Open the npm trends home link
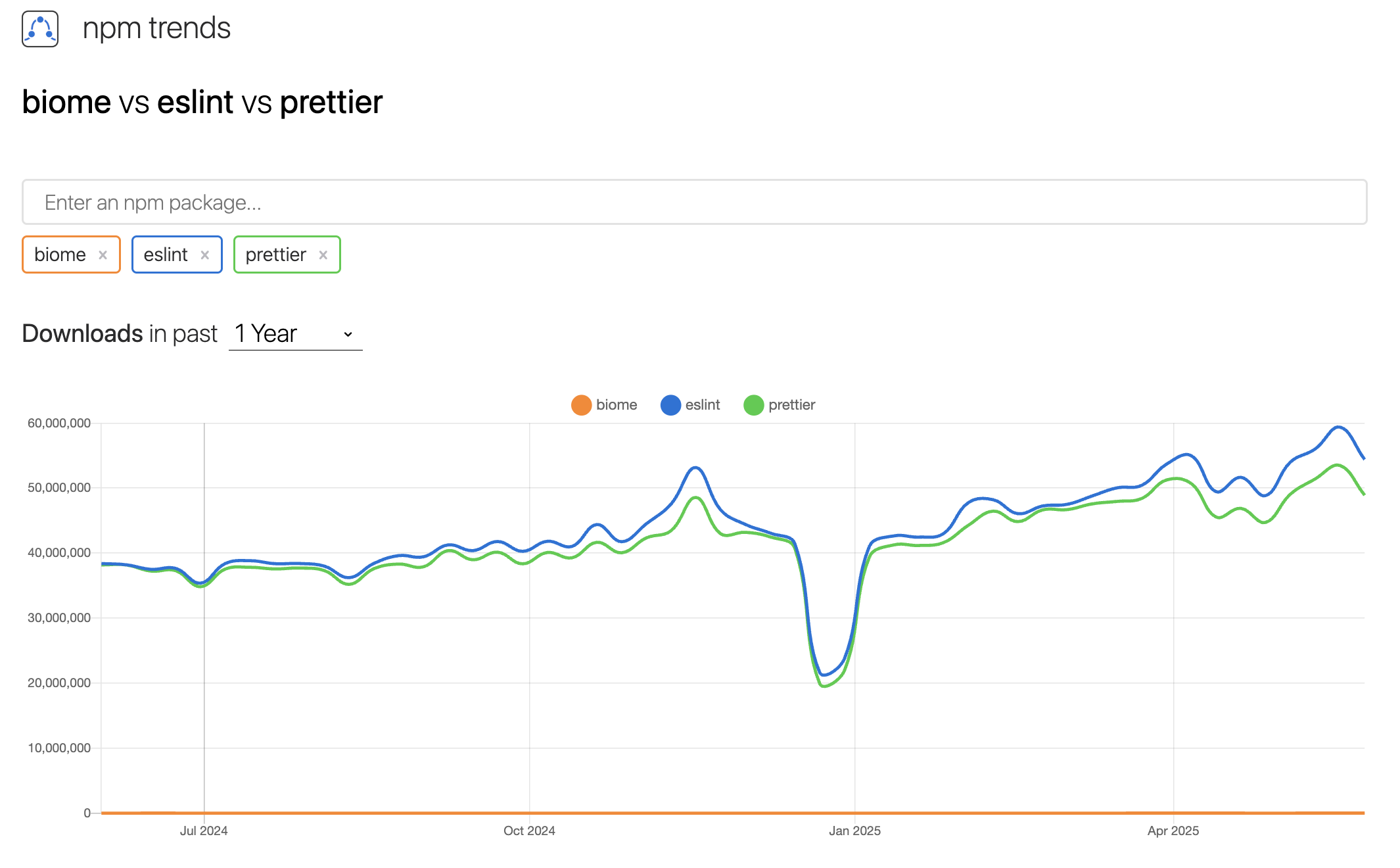This screenshot has width=1400, height=868. click(x=156, y=29)
